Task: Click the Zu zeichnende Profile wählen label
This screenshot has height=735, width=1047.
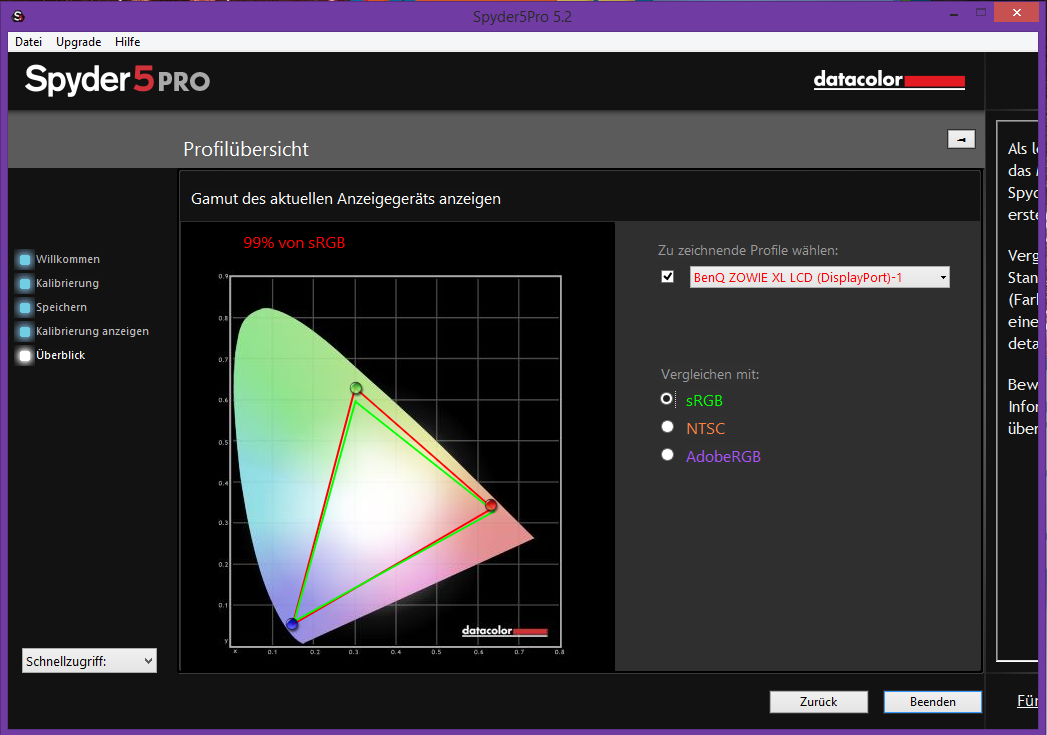Action: 748,250
